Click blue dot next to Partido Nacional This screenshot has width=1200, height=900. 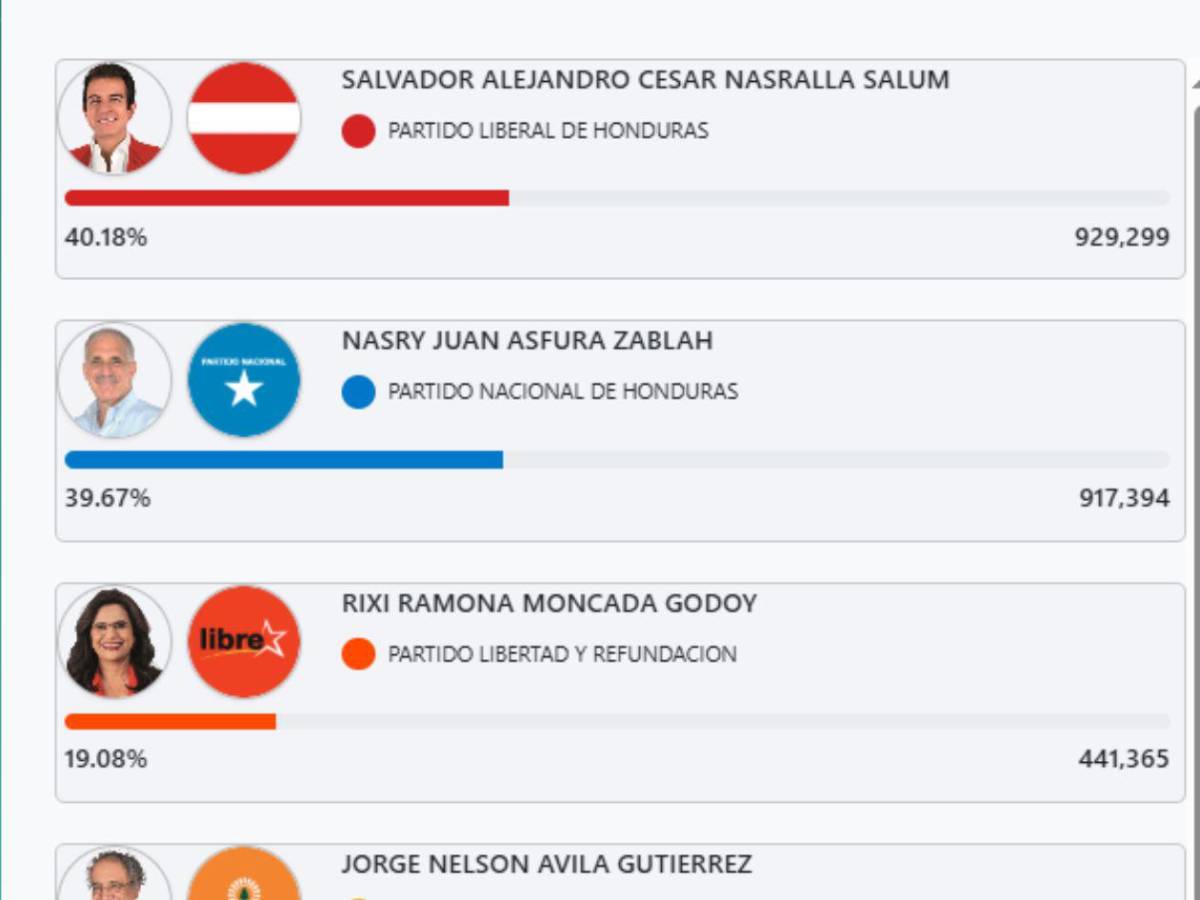[358, 392]
